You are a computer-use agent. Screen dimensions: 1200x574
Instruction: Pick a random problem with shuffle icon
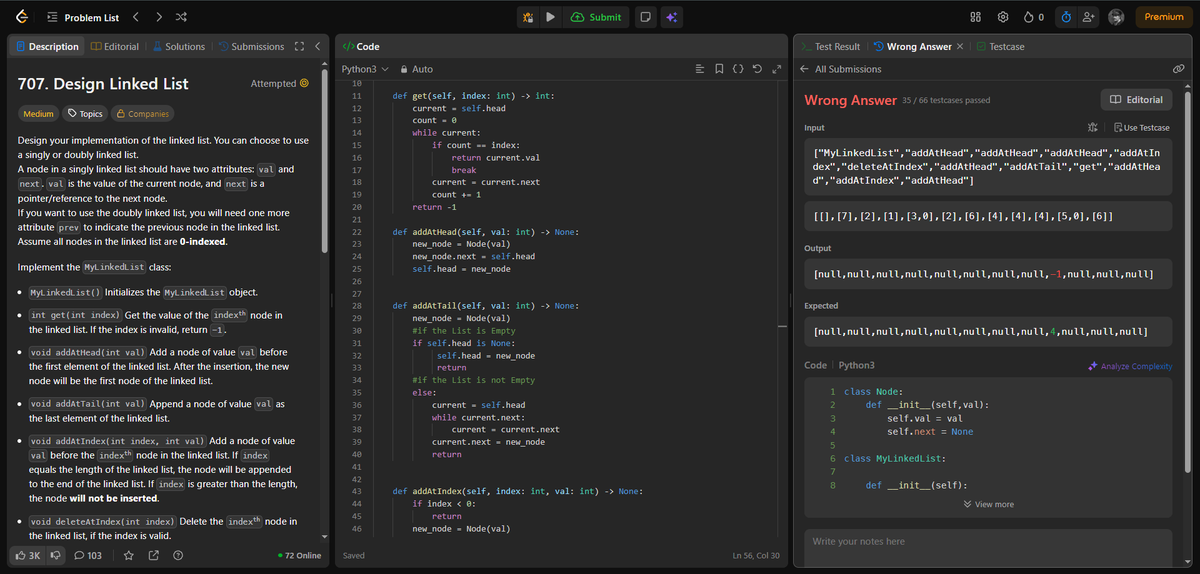point(180,17)
